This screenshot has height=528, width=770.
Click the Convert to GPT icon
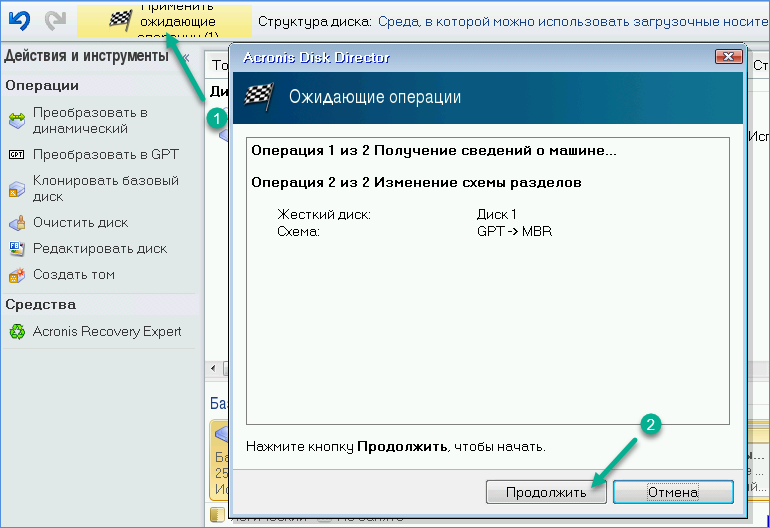point(16,155)
